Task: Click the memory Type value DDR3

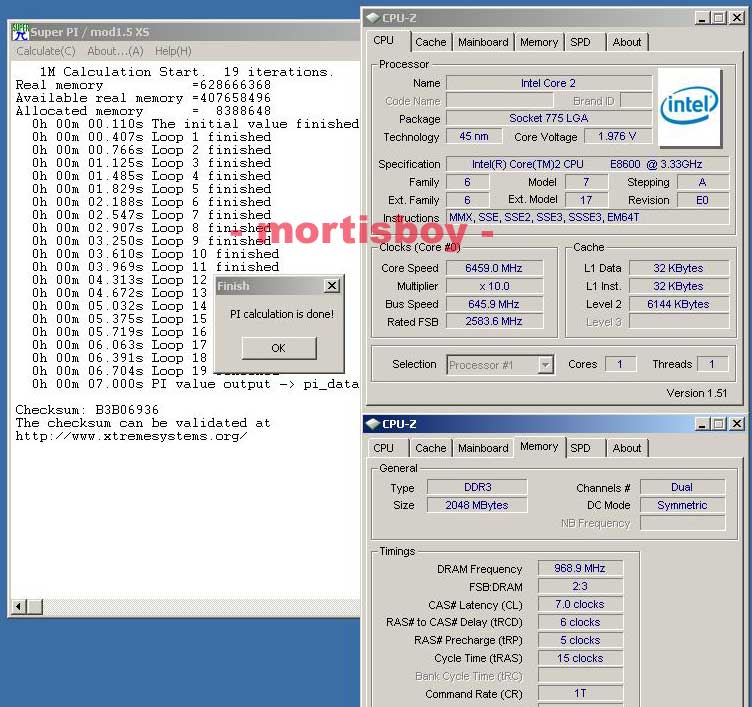Action: [477, 487]
